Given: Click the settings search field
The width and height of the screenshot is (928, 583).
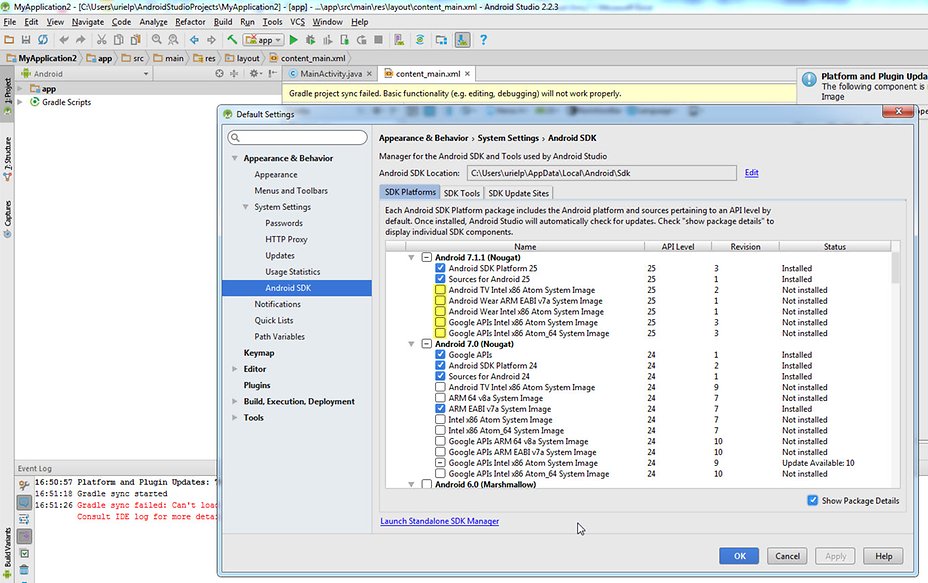Looking at the screenshot, I should click(x=297, y=137).
